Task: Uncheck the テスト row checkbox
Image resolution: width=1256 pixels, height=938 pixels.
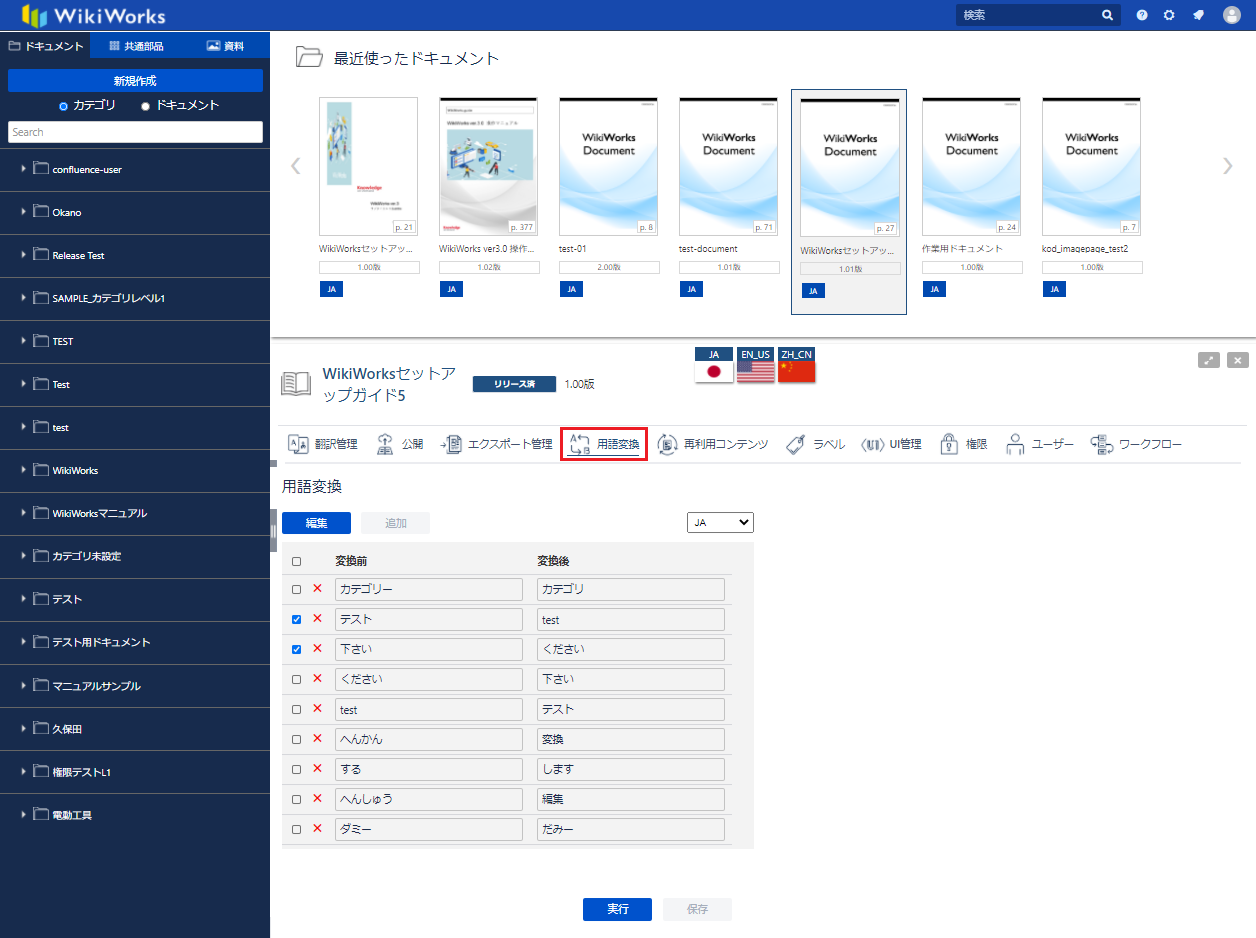Action: tap(296, 620)
